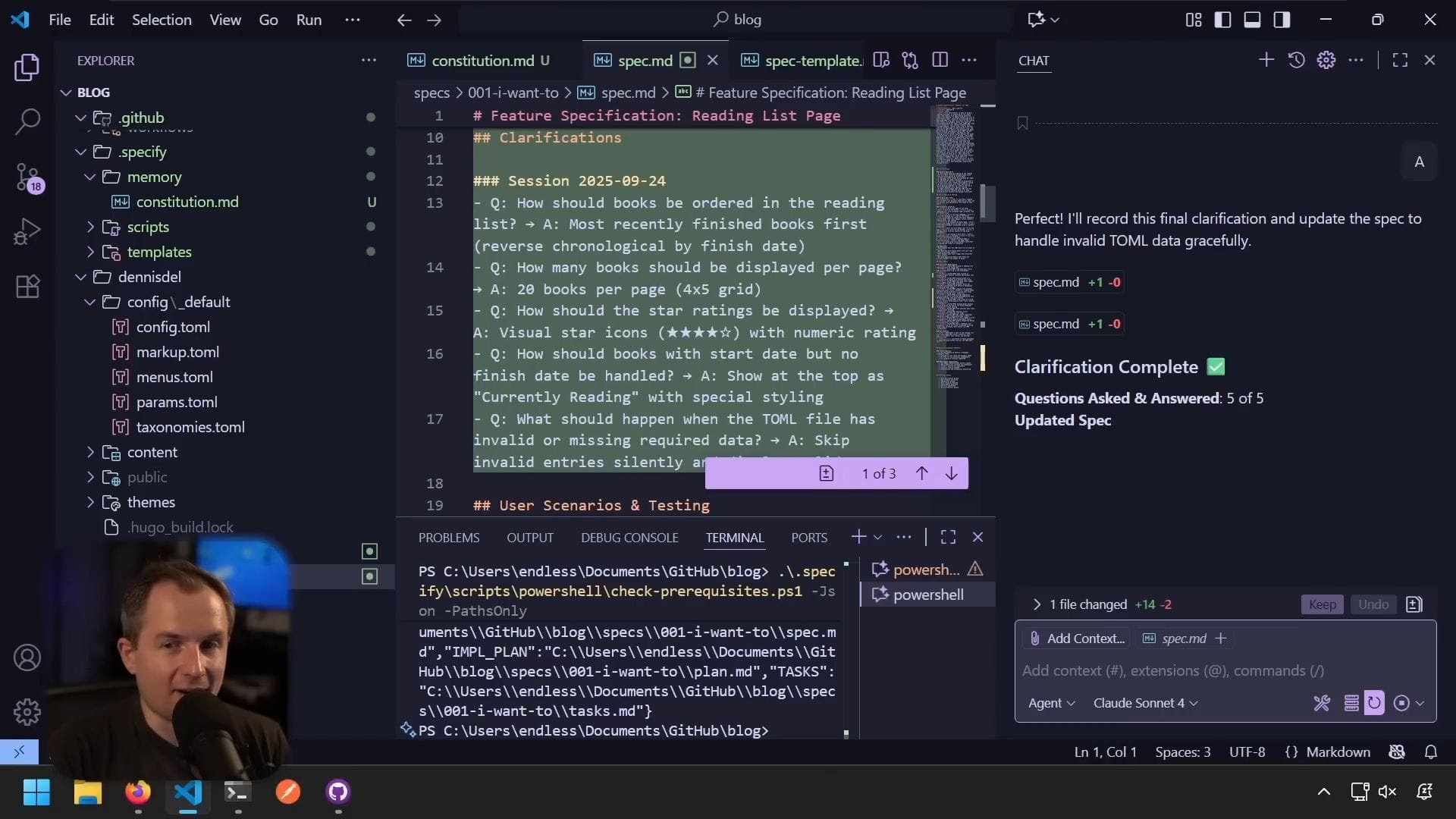Open Run and Debug view
The image size is (1456, 819).
pyautogui.click(x=27, y=231)
